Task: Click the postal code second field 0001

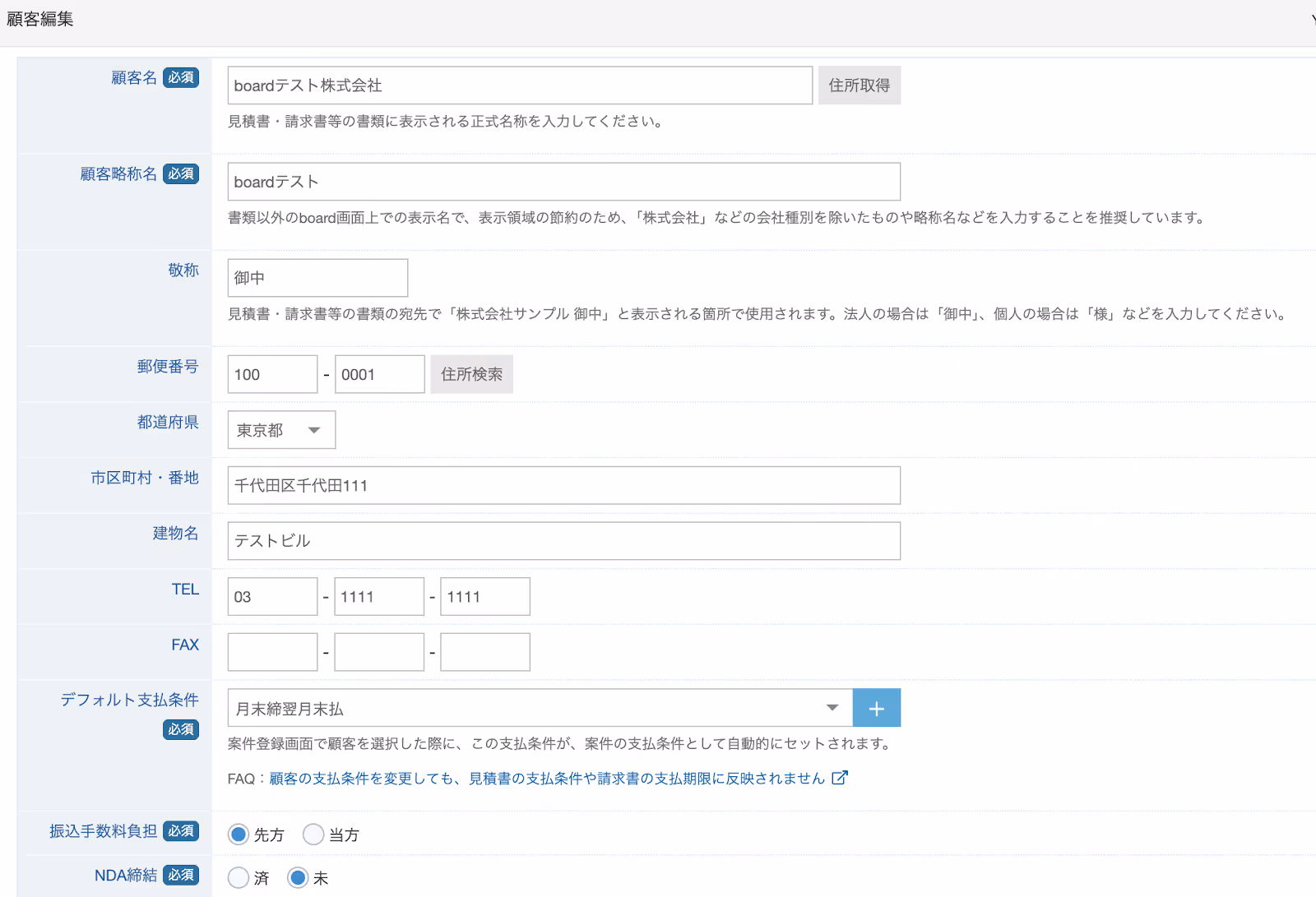Action: coord(380,374)
